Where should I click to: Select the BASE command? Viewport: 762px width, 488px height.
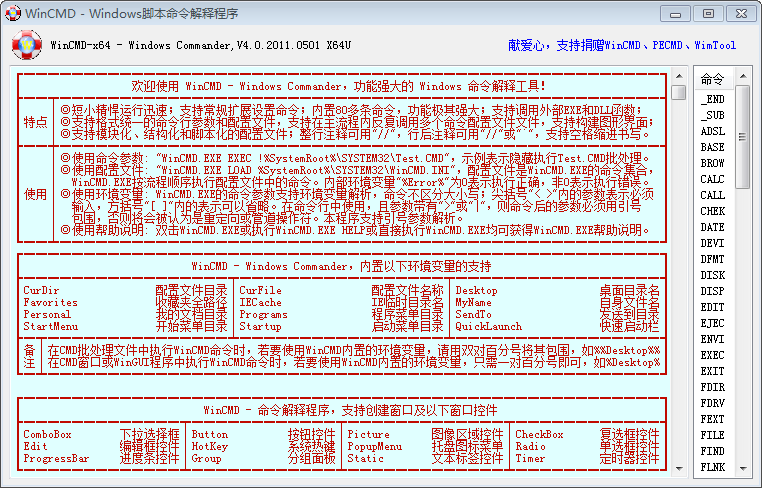[x=712, y=147]
